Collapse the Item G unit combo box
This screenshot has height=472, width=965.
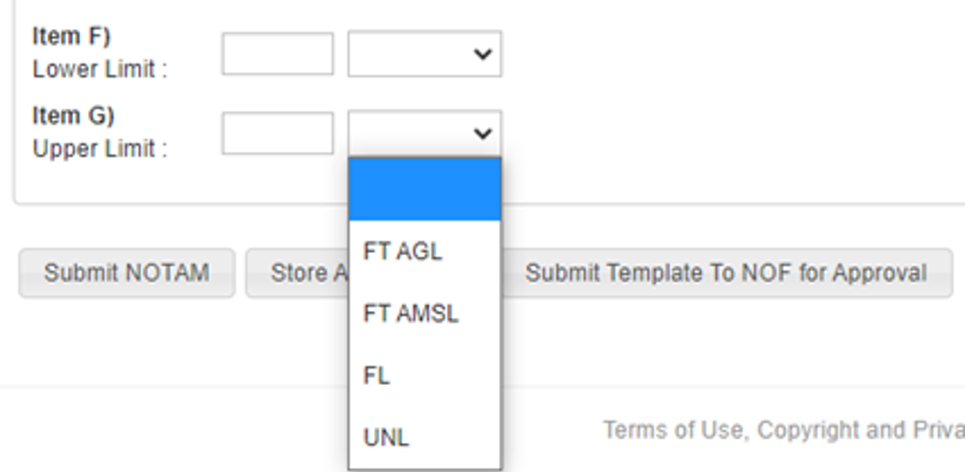coord(425,133)
